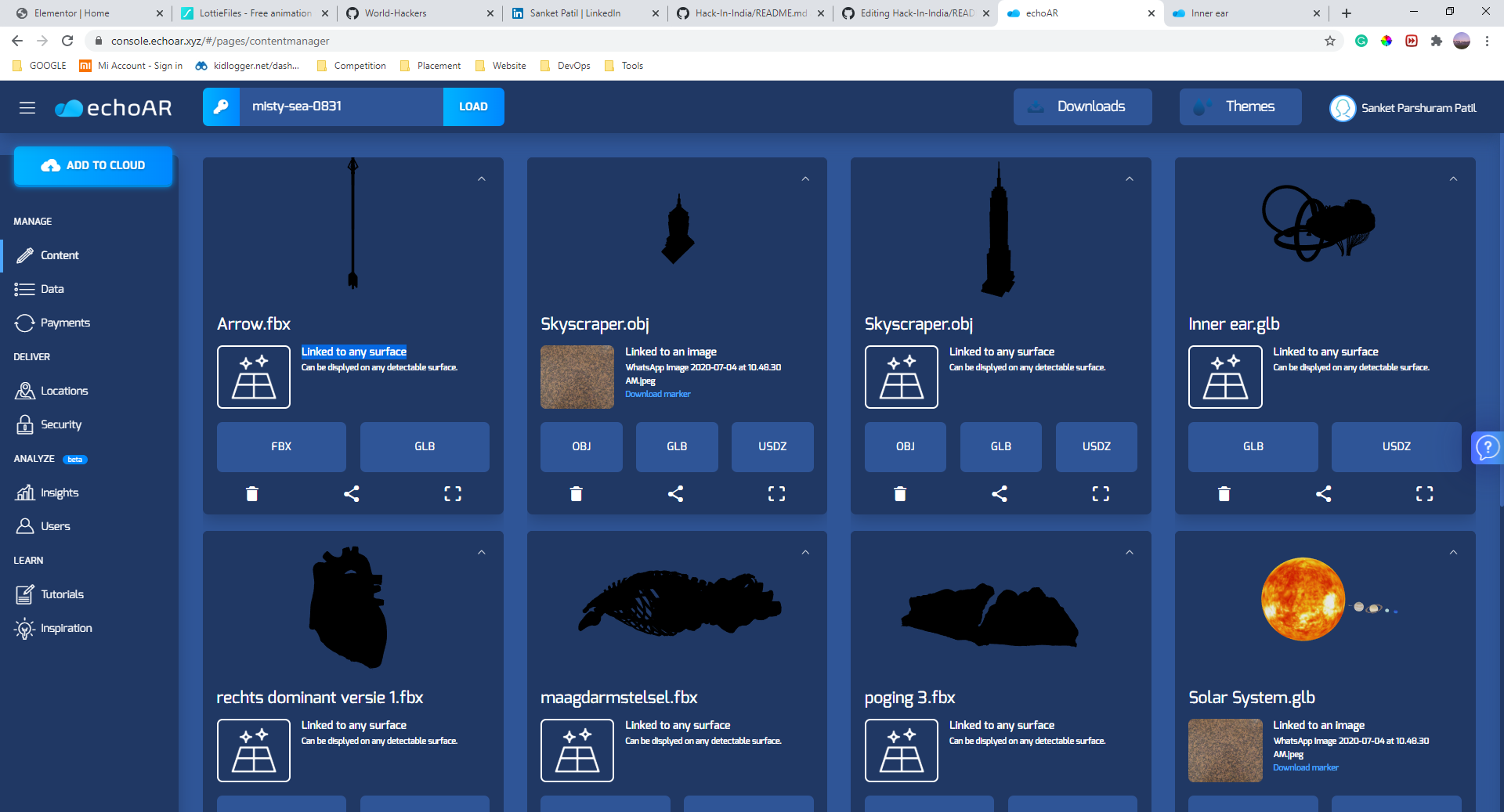
Task: Open Payments in the sidebar
Action: click(x=63, y=322)
